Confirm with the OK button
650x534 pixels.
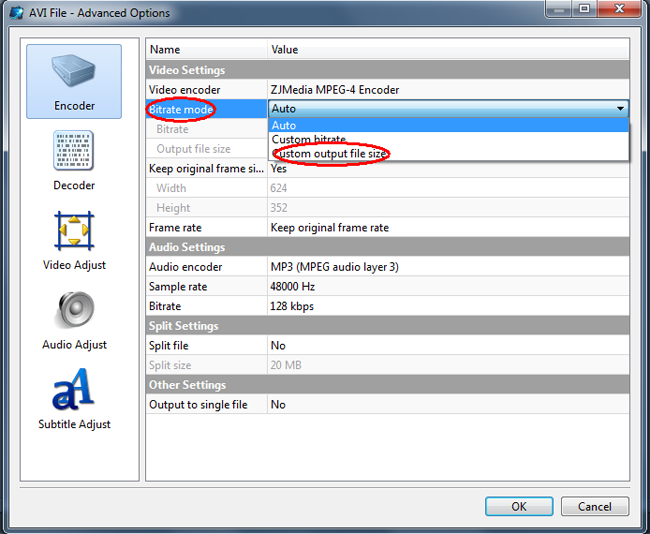click(519, 506)
